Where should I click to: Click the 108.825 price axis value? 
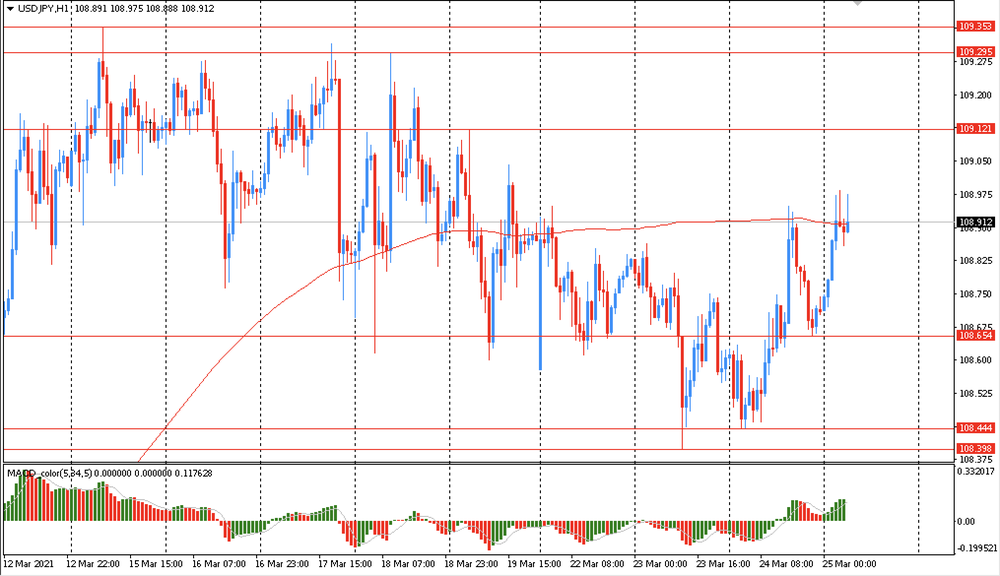coord(976,261)
